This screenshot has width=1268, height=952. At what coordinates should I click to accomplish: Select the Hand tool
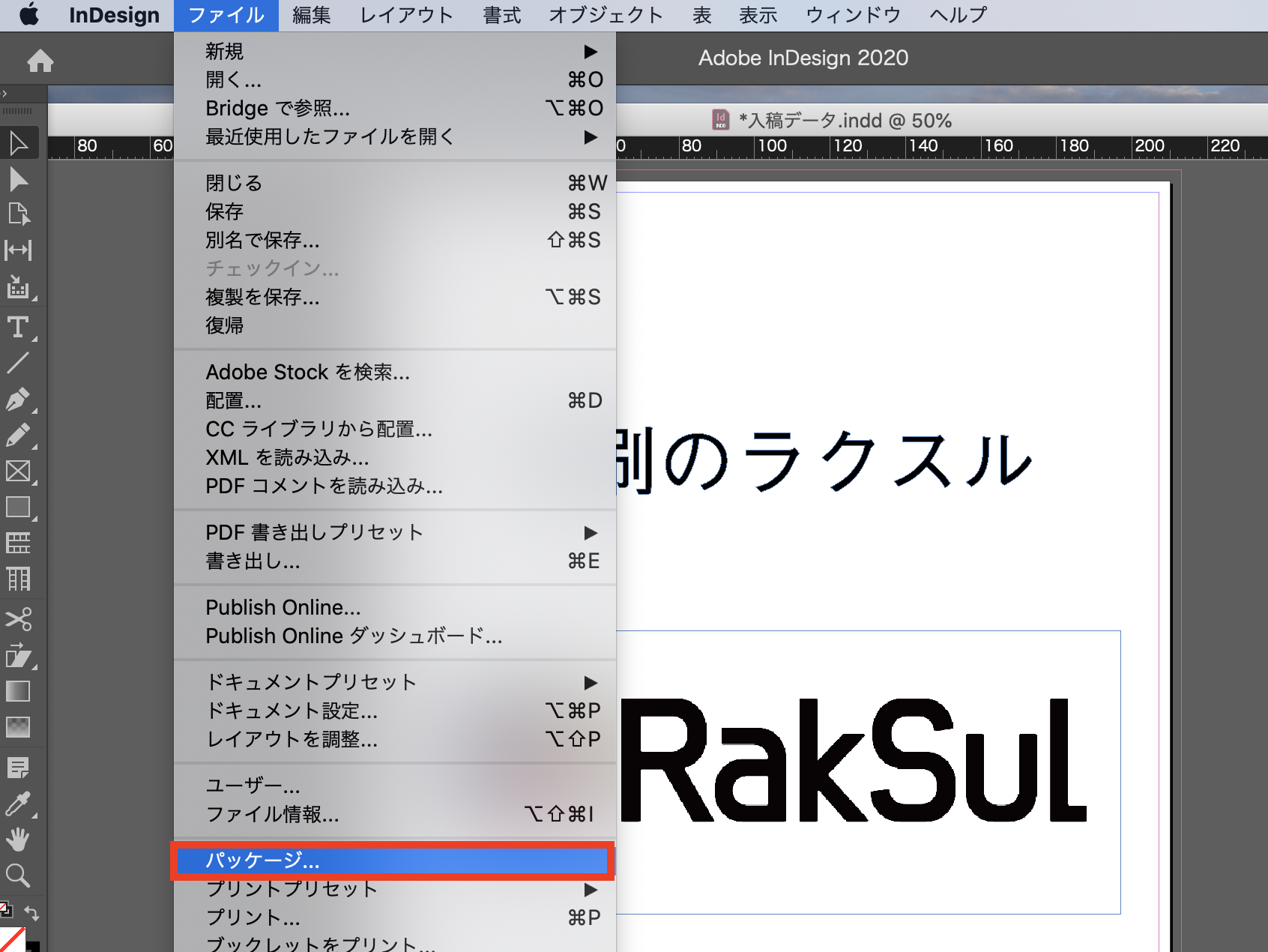tap(19, 840)
